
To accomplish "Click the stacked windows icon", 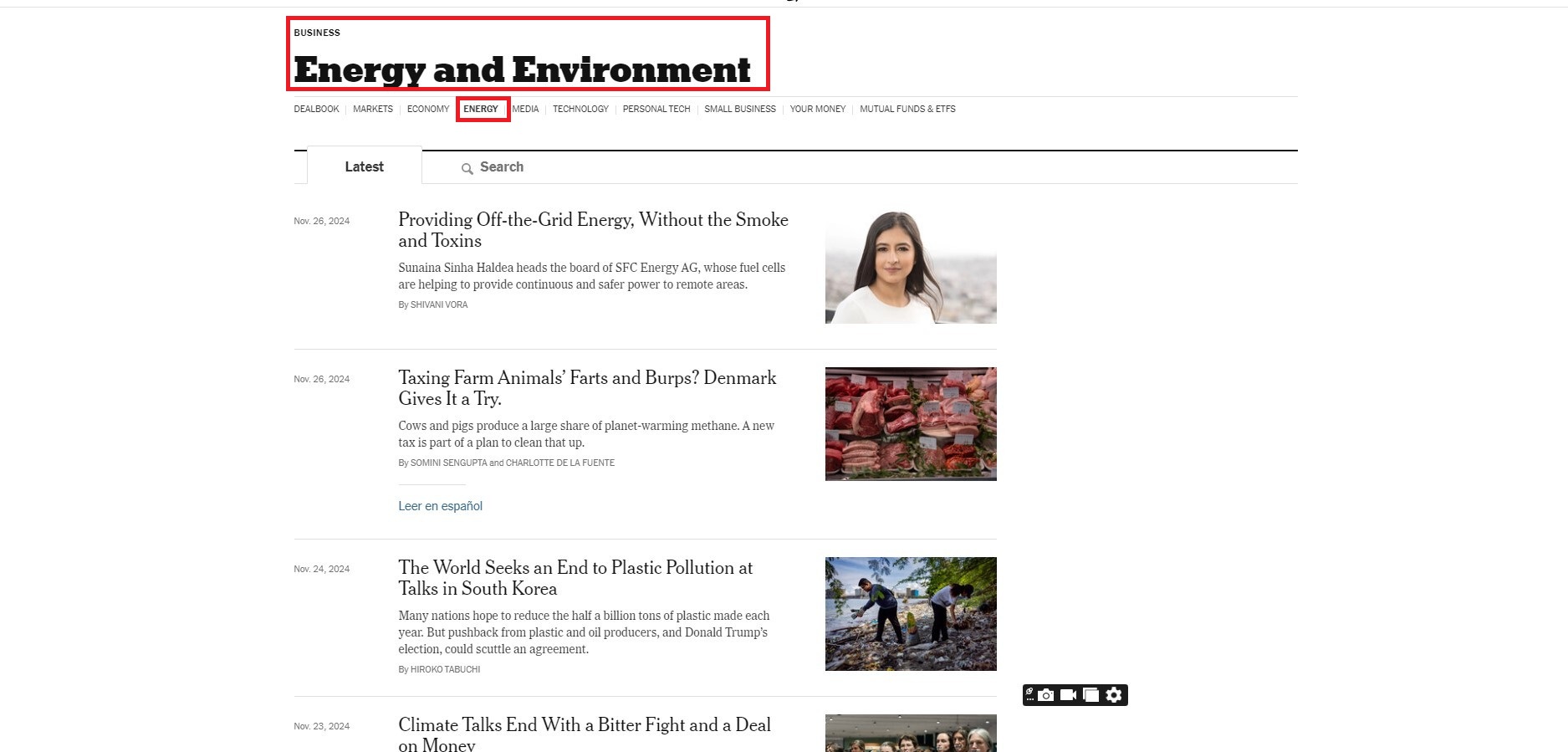I will pyautogui.click(x=1090, y=695).
